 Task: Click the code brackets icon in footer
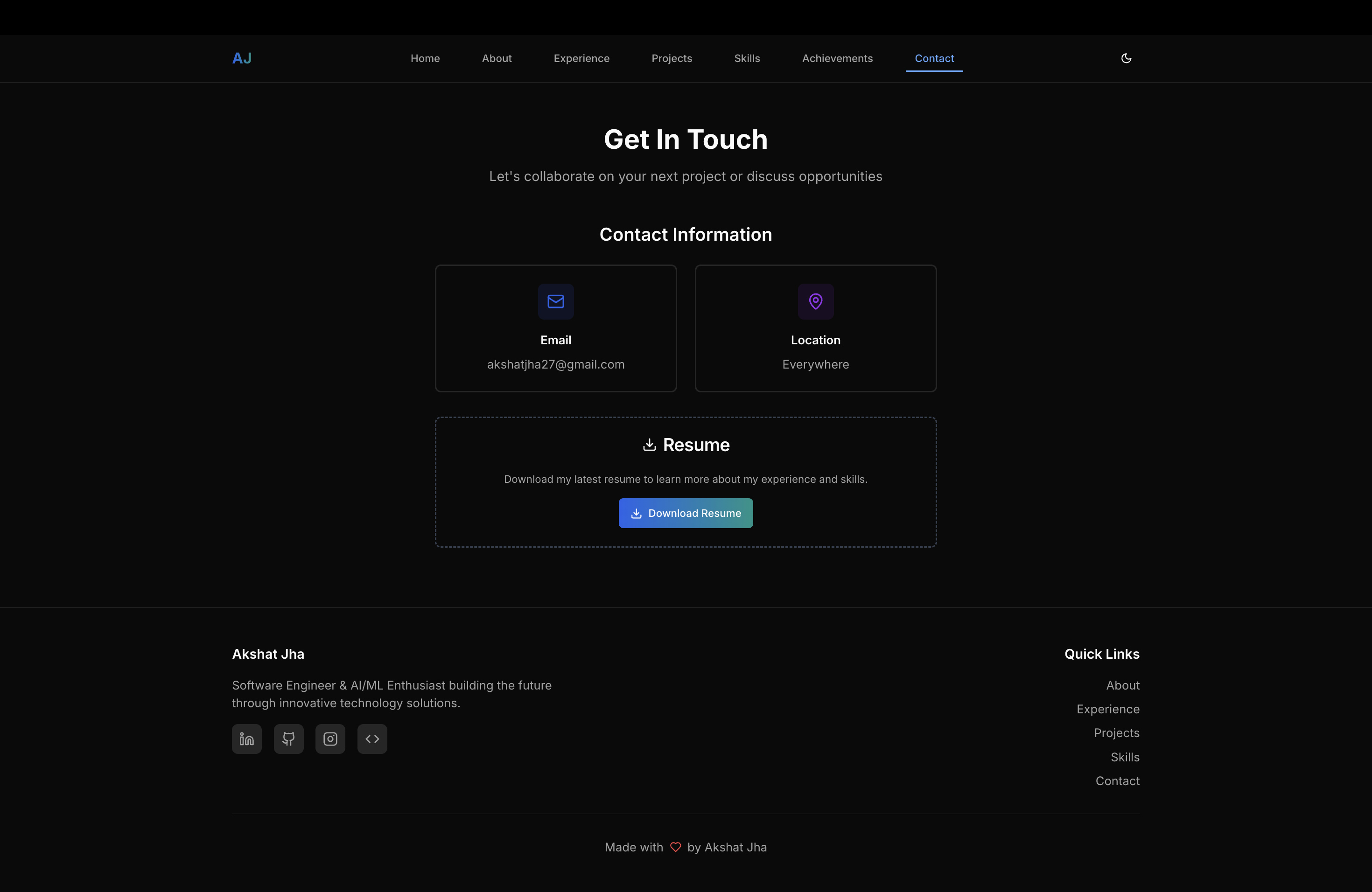tap(372, 739)
